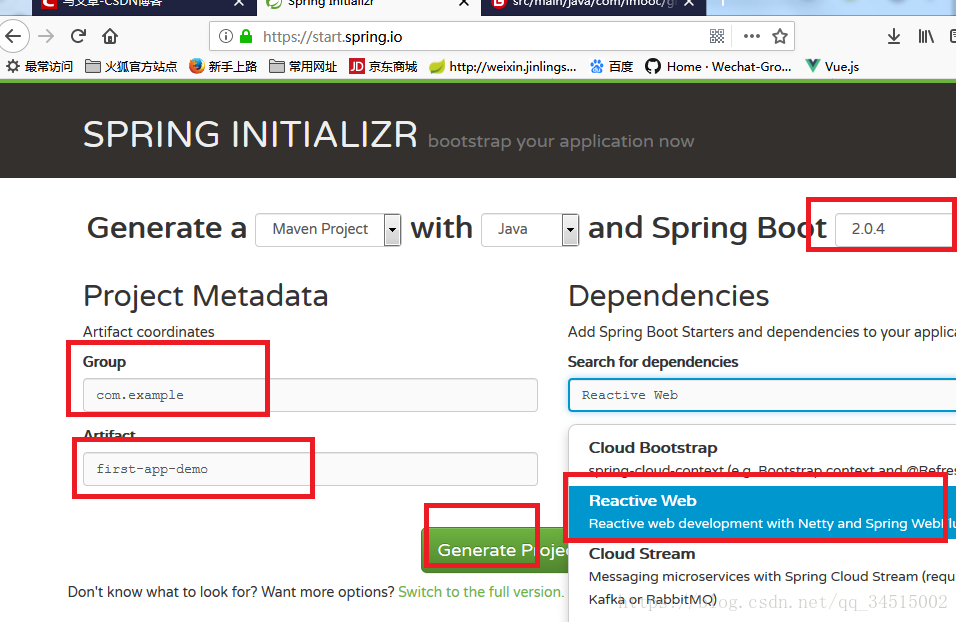The image size is (959, 622).
Task: Open the downloads arrow icon
Action: pos(894,37)
